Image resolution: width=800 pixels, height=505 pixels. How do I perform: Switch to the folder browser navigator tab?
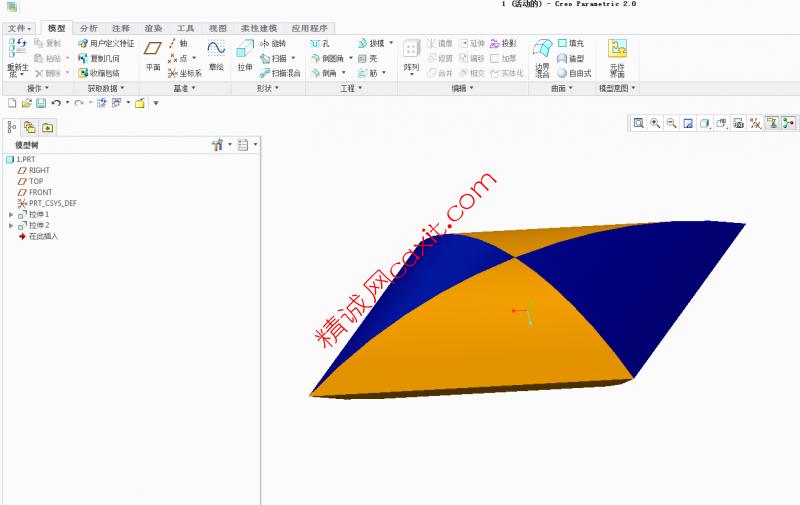(x=30, y=127)
